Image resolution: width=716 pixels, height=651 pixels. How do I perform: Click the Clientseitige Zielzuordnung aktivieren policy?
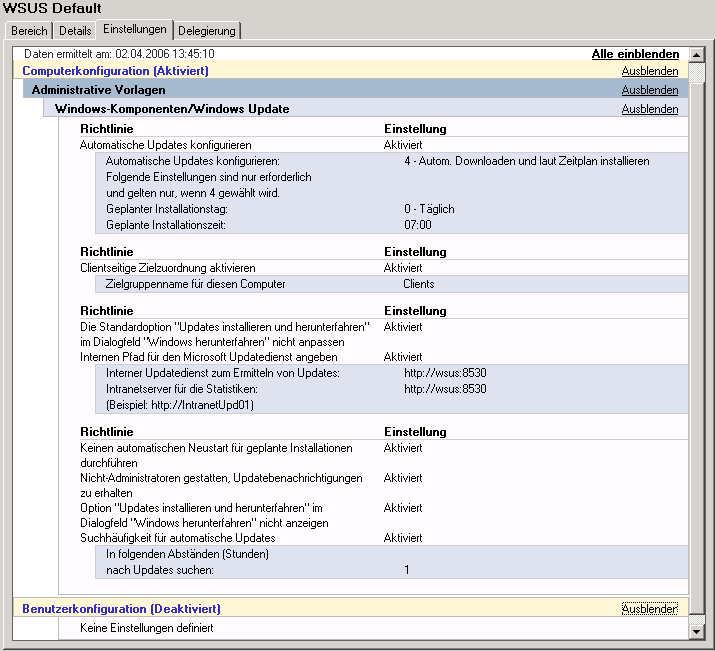coord(168,268)
